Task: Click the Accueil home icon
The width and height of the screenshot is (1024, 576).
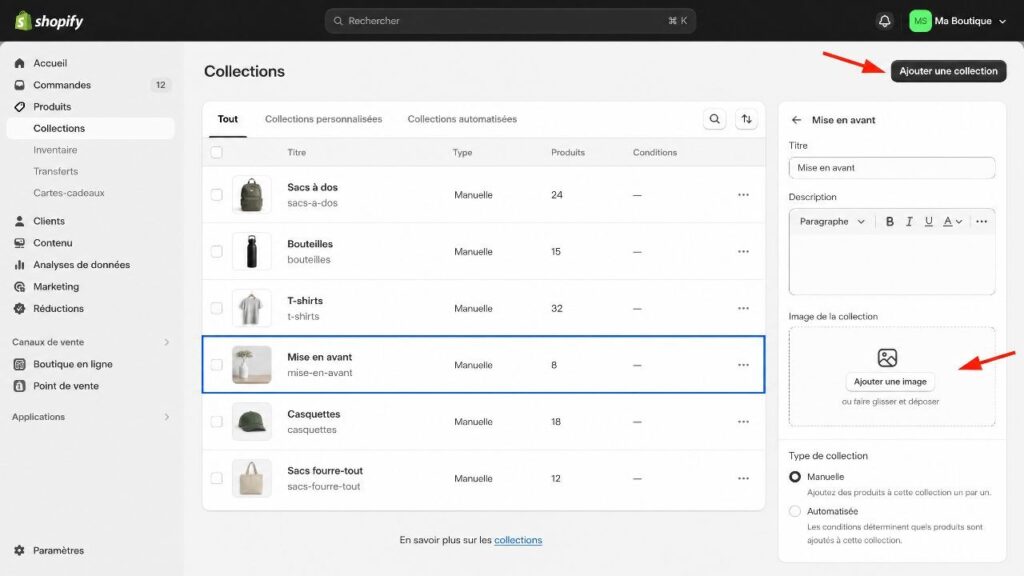Action: tap(20, 63)
